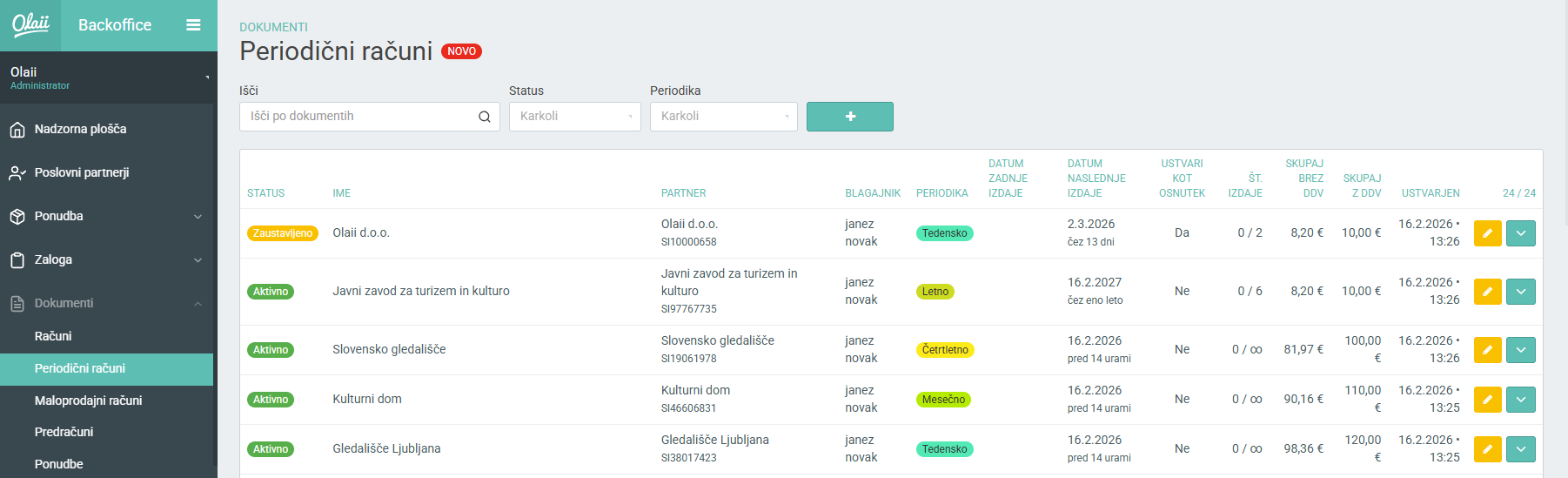The height and width of the screenshot is (478, 1568).
Task: Click edit pencil for Gledališče Ljubljana
Action: 1487,449
